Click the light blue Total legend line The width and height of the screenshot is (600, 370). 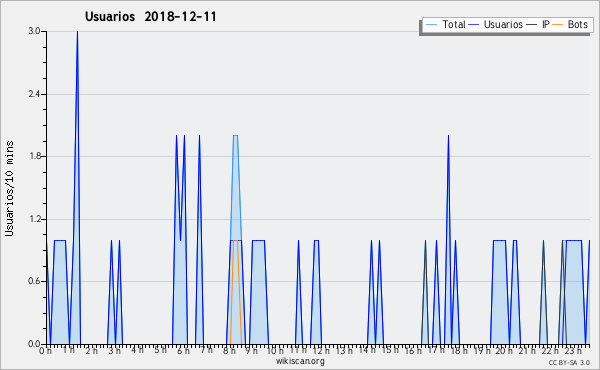click(431, 25)
